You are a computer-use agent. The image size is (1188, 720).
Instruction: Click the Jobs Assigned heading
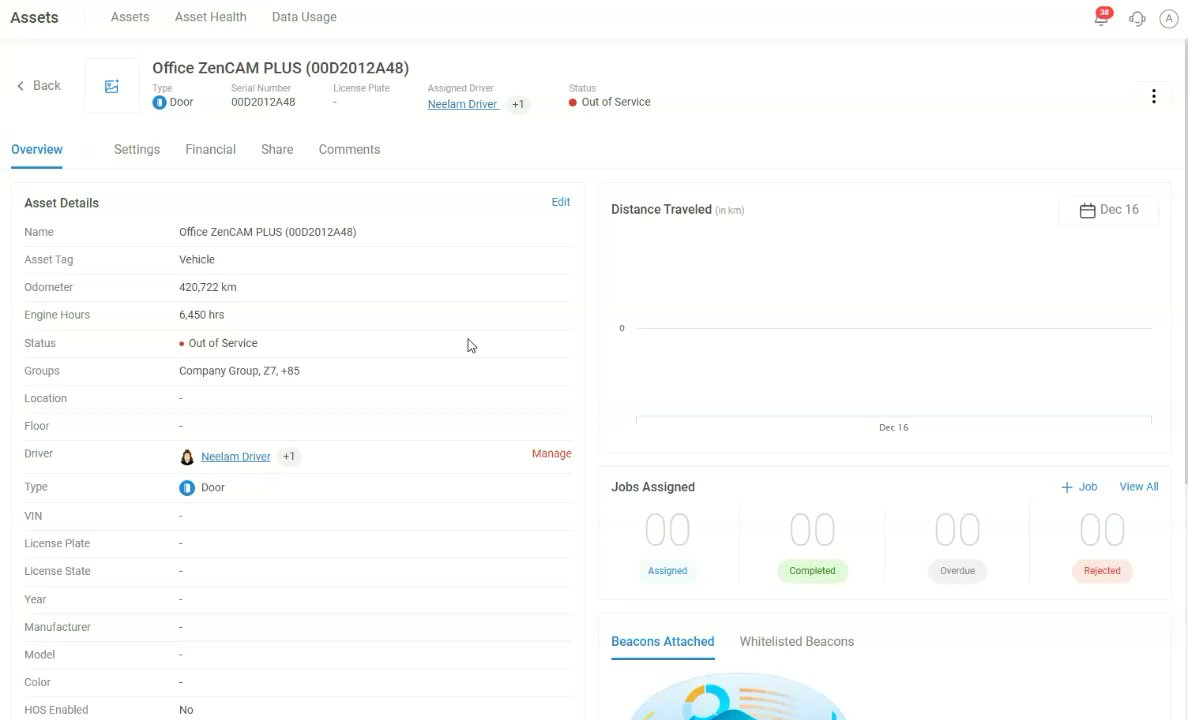pos(653,487)
